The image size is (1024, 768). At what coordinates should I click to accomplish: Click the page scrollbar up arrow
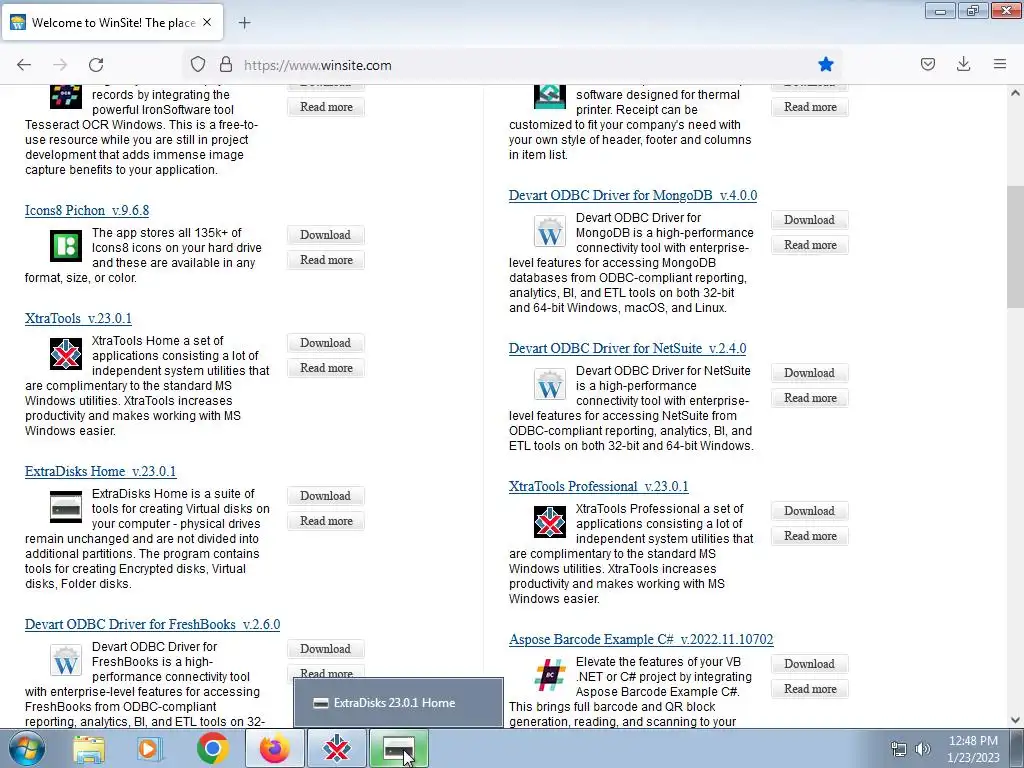pyautogui.click(x=1015, y=93)
